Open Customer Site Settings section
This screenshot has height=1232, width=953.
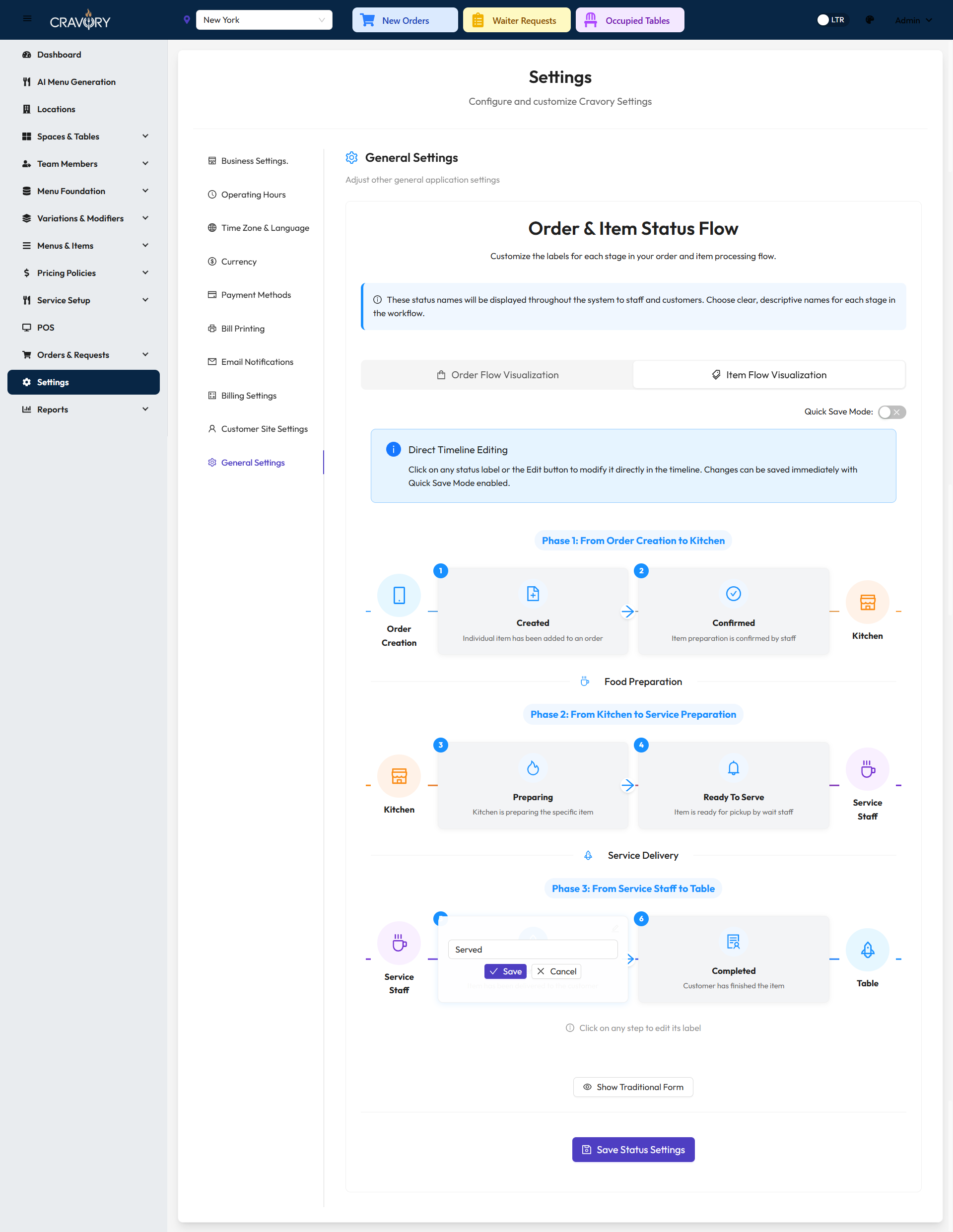258,429
